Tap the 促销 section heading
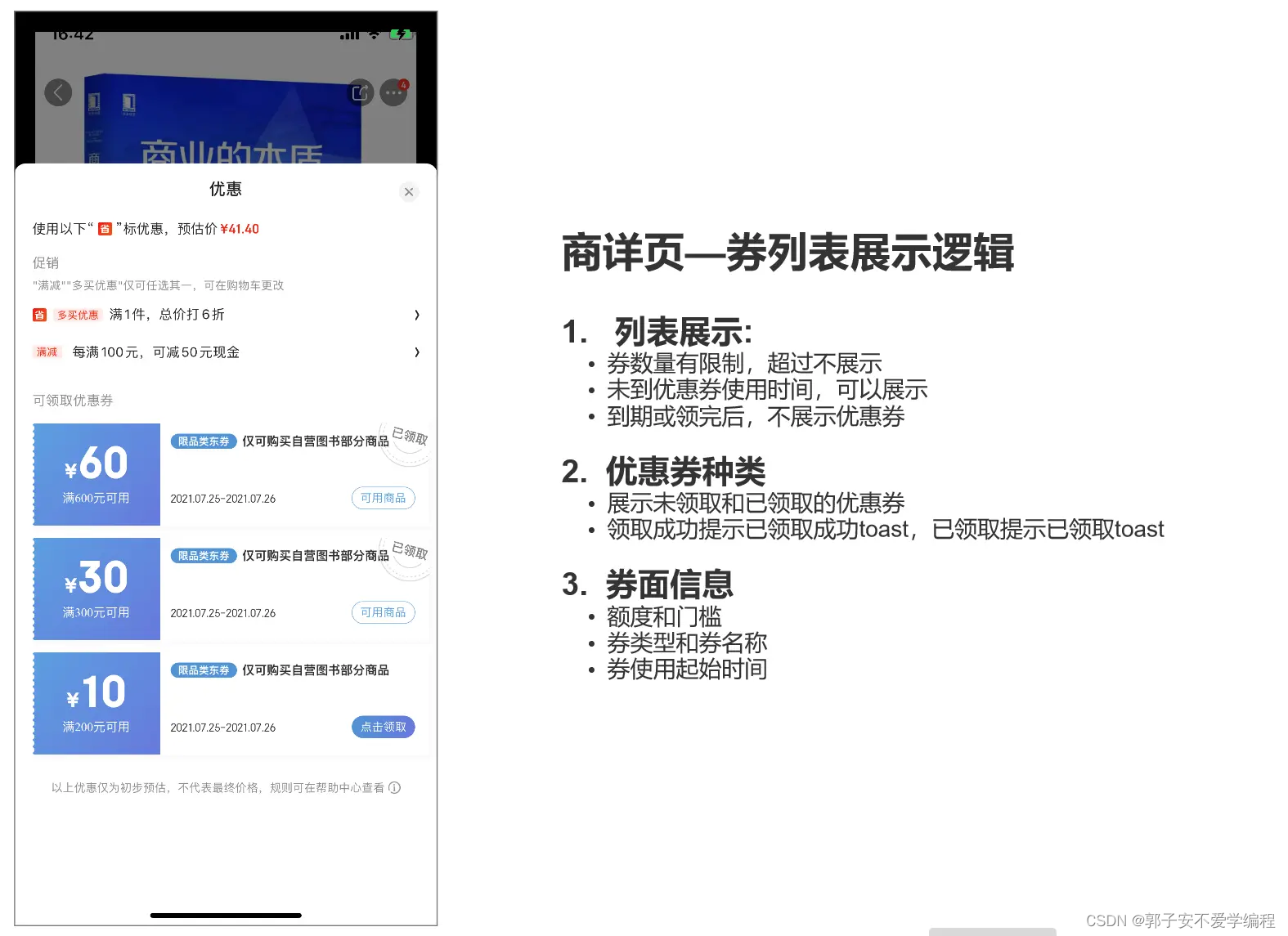The image size is (1288, 936). tap(46, 262)
